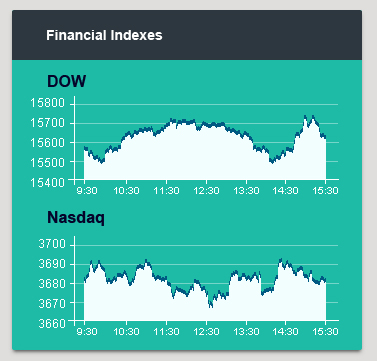Viewport: 377px width, 361px height.
Task: Click the 15700 label on DOW axis
Action: point(48,123)
